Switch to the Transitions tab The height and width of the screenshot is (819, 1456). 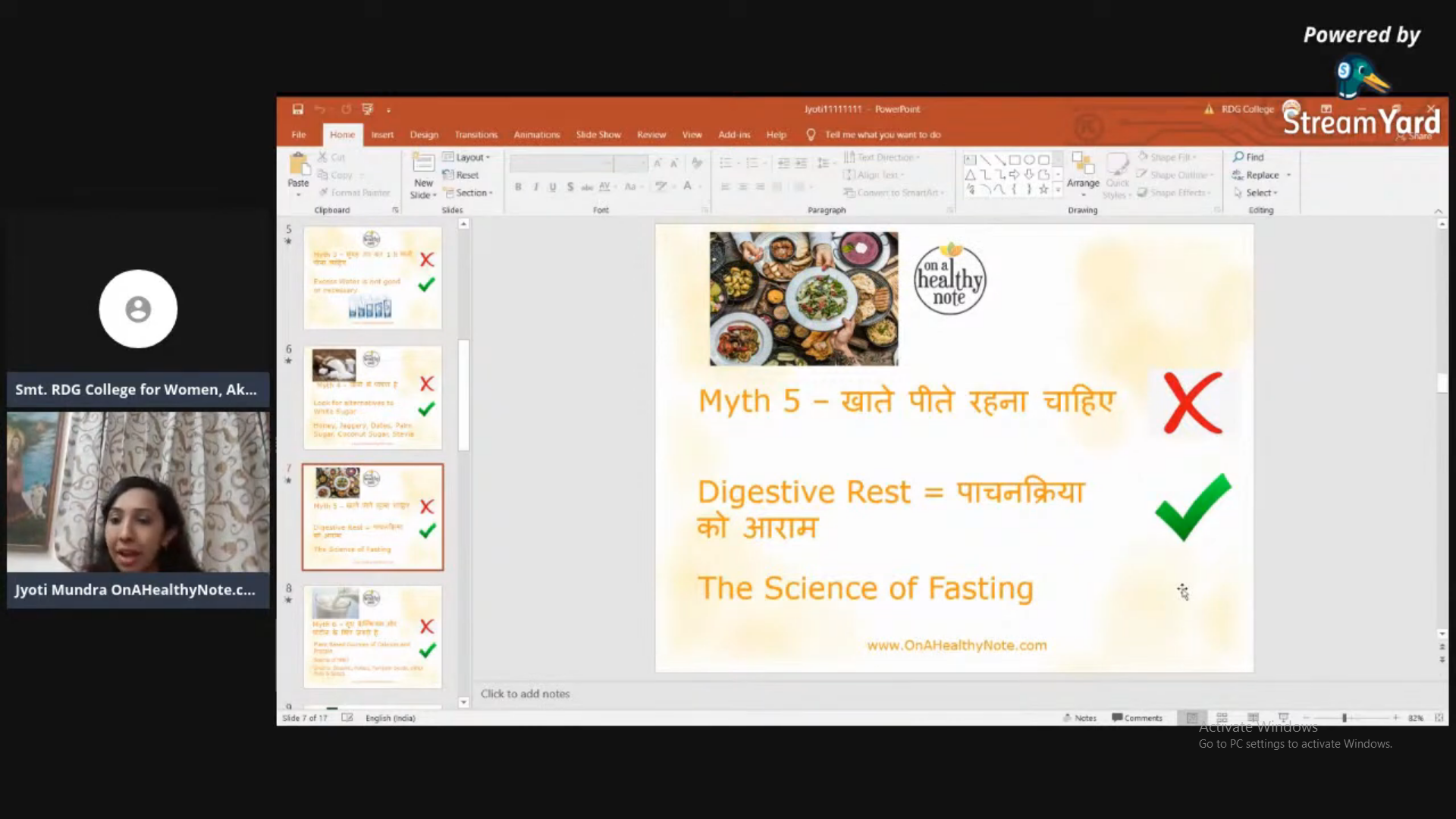click(x=475, y=134)
